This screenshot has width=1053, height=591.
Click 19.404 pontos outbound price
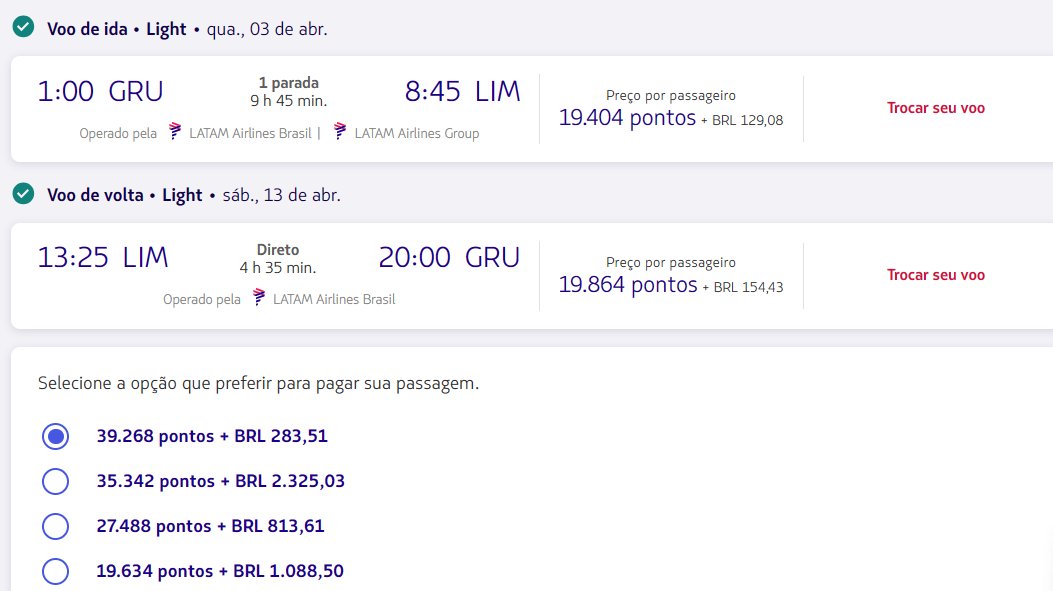pos(627,118)
